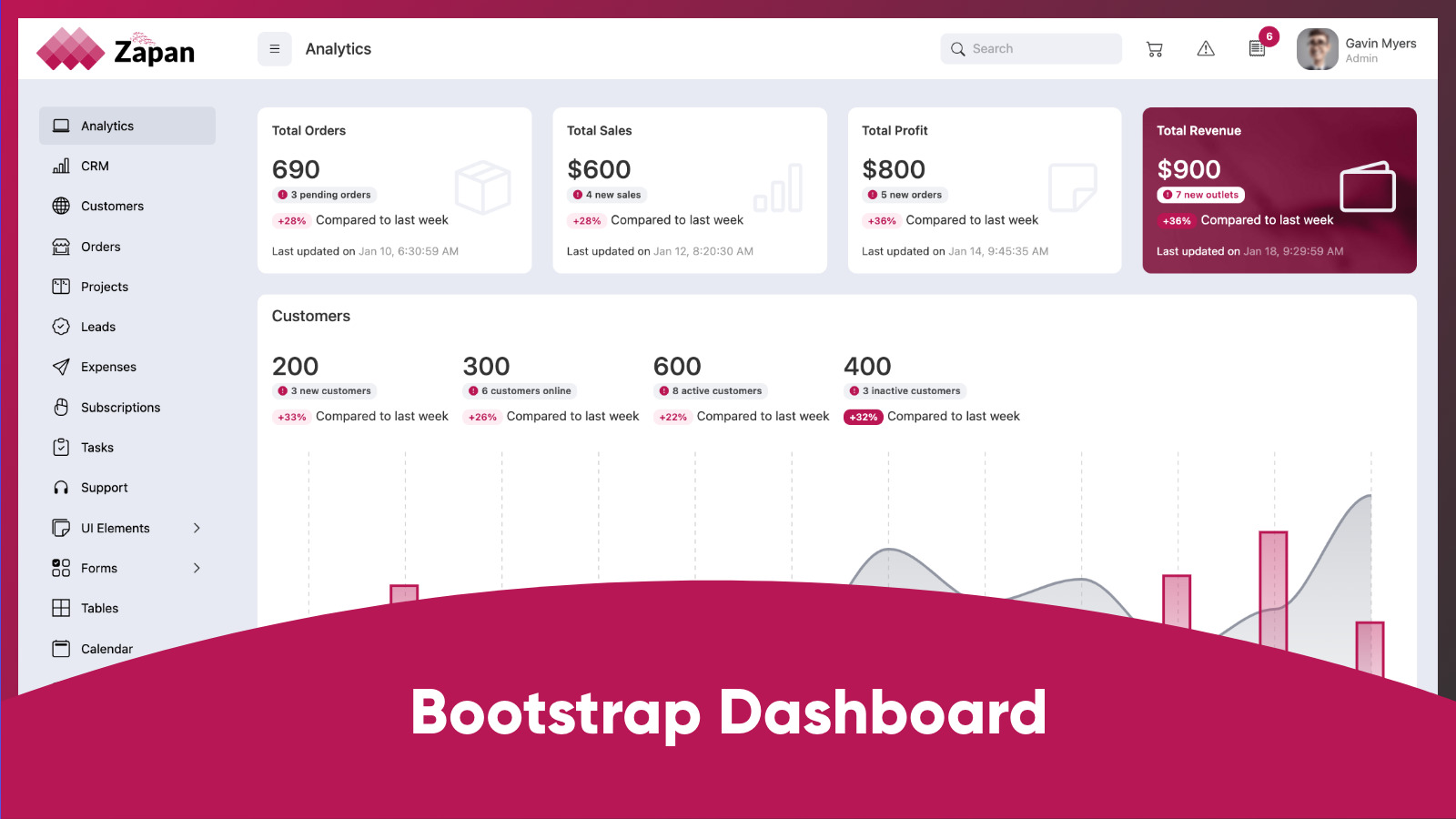This screenshot has height=819, width=1456.
Task: Click the +32% comparison badge
Action: click(863, 417)
